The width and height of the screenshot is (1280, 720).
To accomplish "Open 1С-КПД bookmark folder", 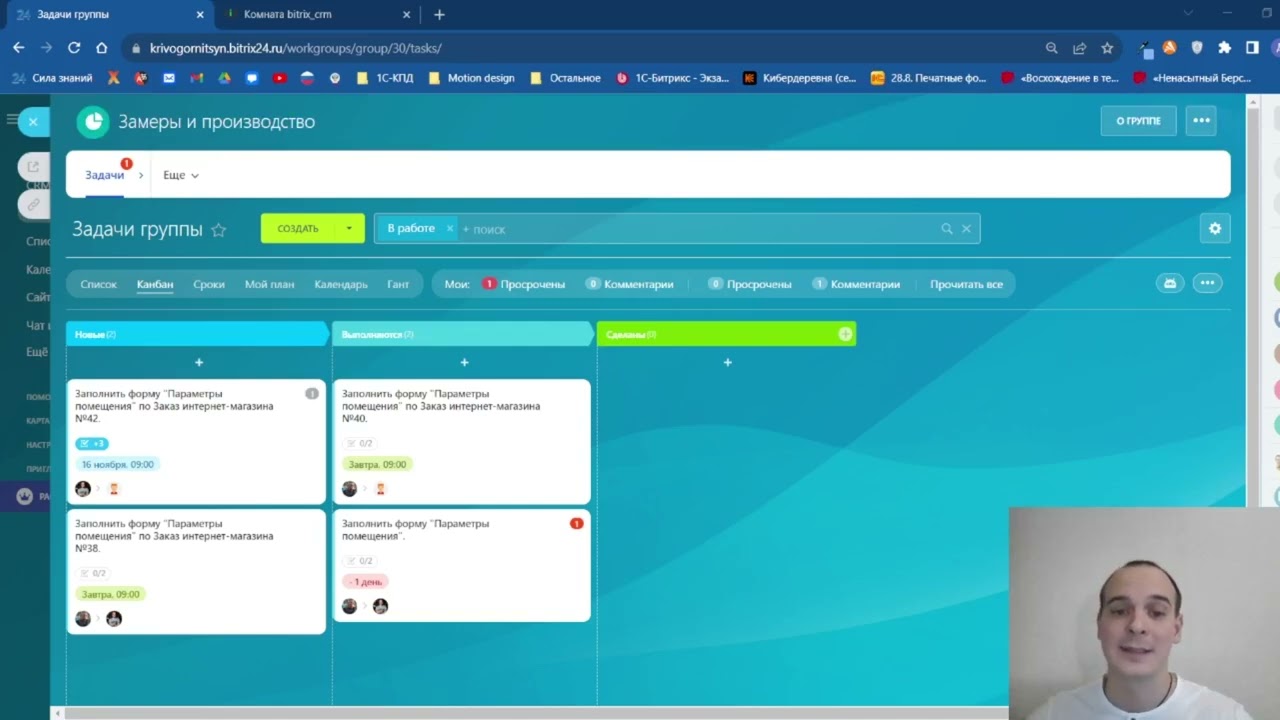I will point(385,78).
